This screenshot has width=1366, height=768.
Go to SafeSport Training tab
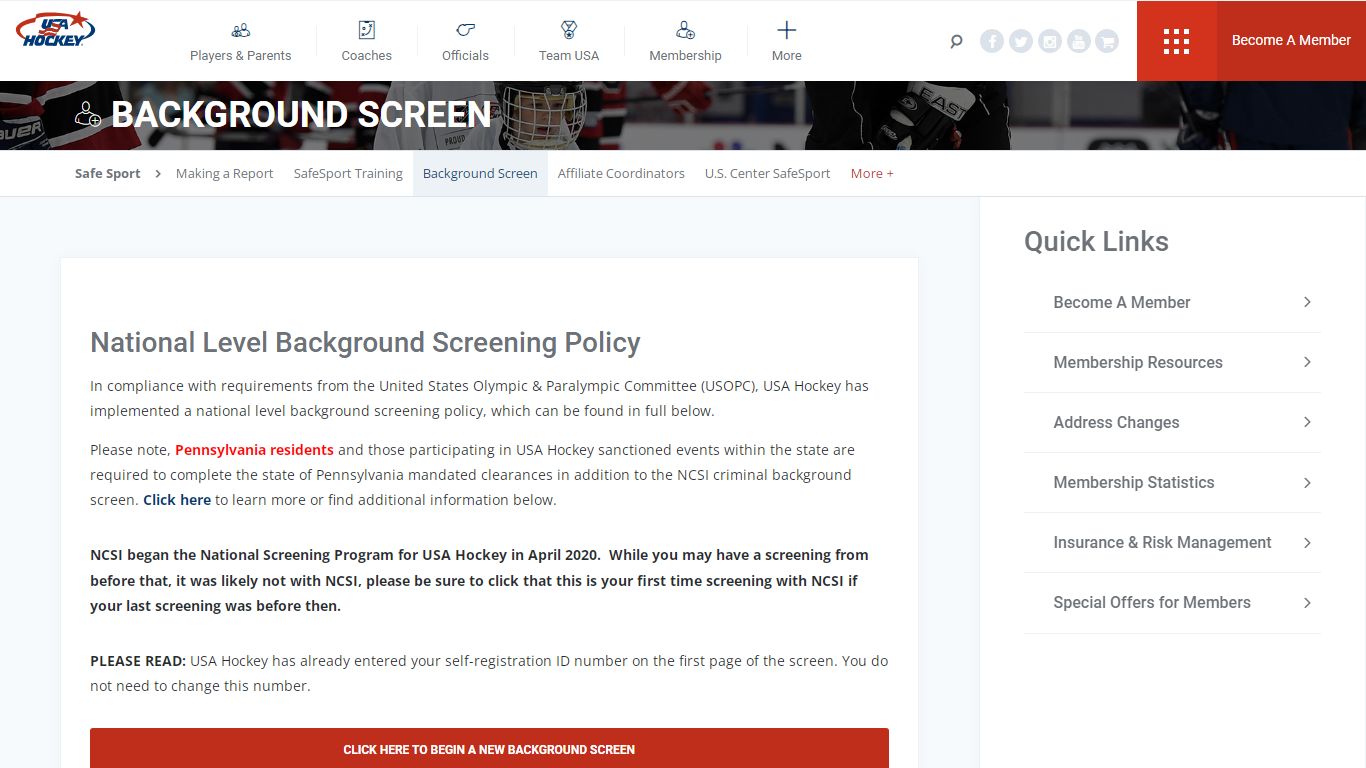348,174
